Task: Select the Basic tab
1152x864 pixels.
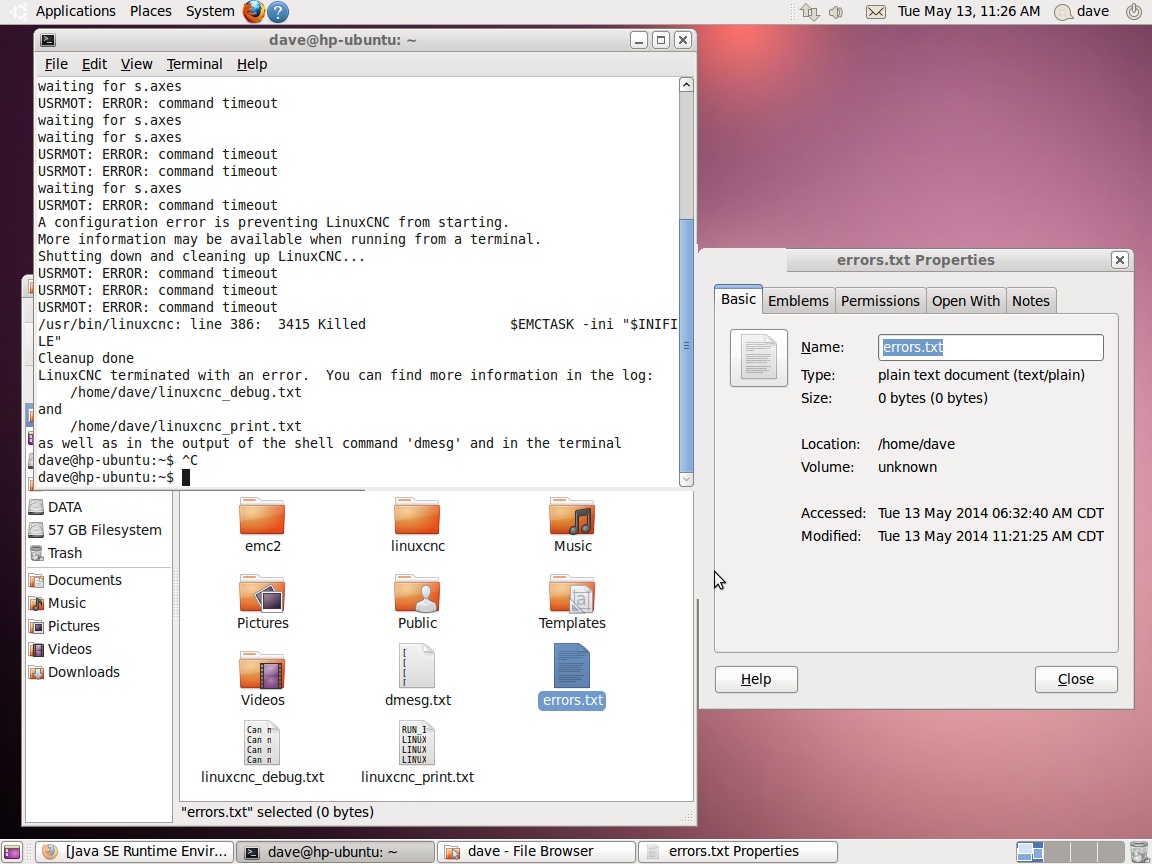Action: tap(738, 299)
